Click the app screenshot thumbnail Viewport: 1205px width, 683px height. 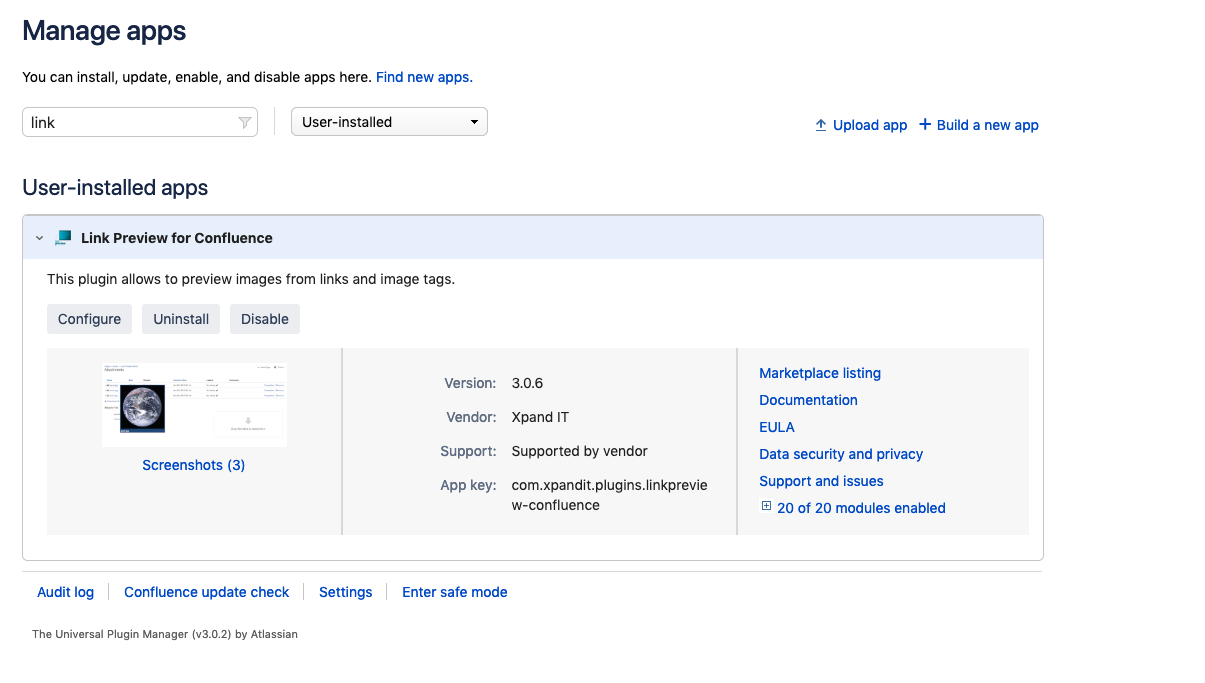coord(193,404)
